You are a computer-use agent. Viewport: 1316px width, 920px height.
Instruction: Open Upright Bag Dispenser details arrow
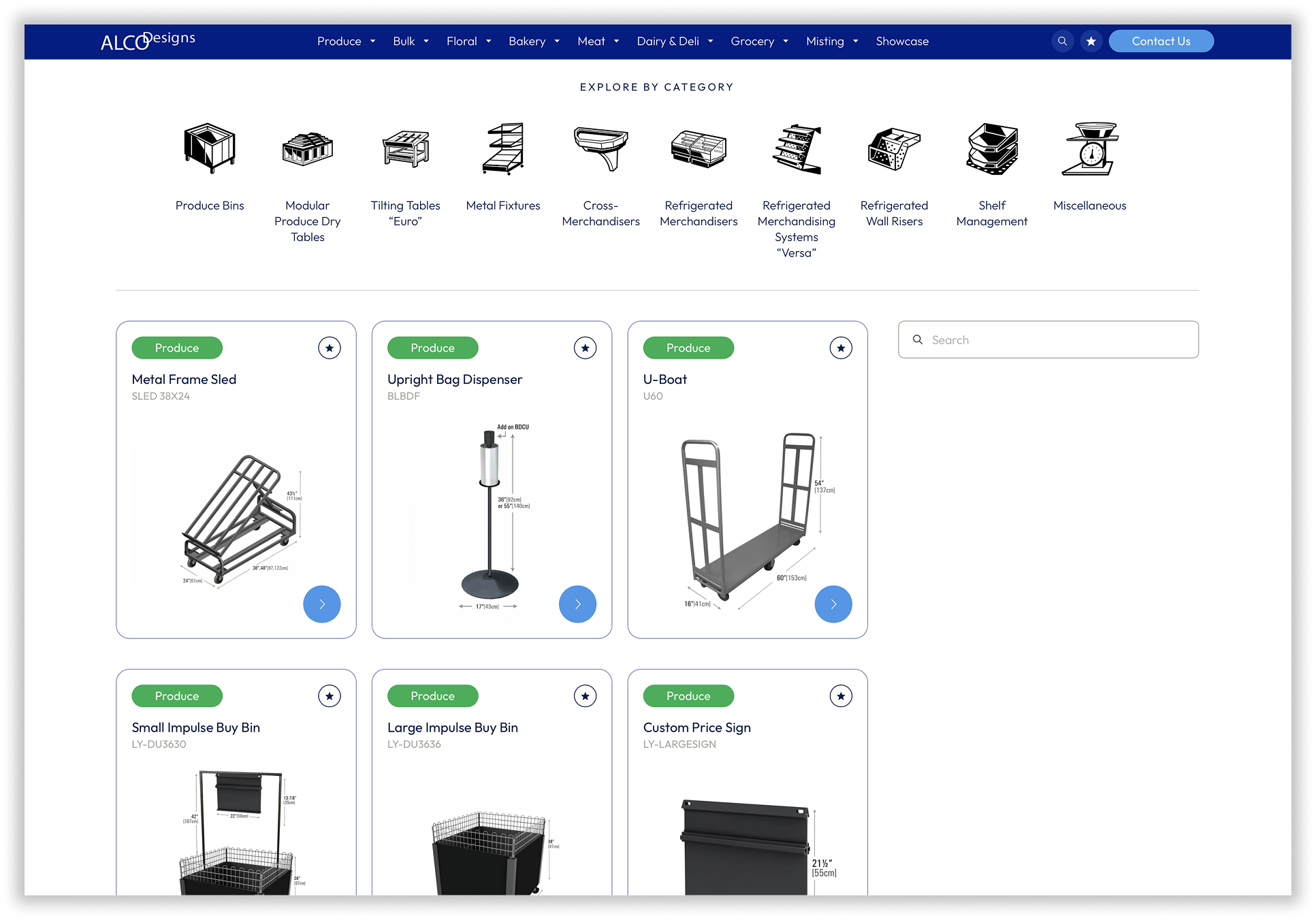pyautogui.click(x=578, y=604)
